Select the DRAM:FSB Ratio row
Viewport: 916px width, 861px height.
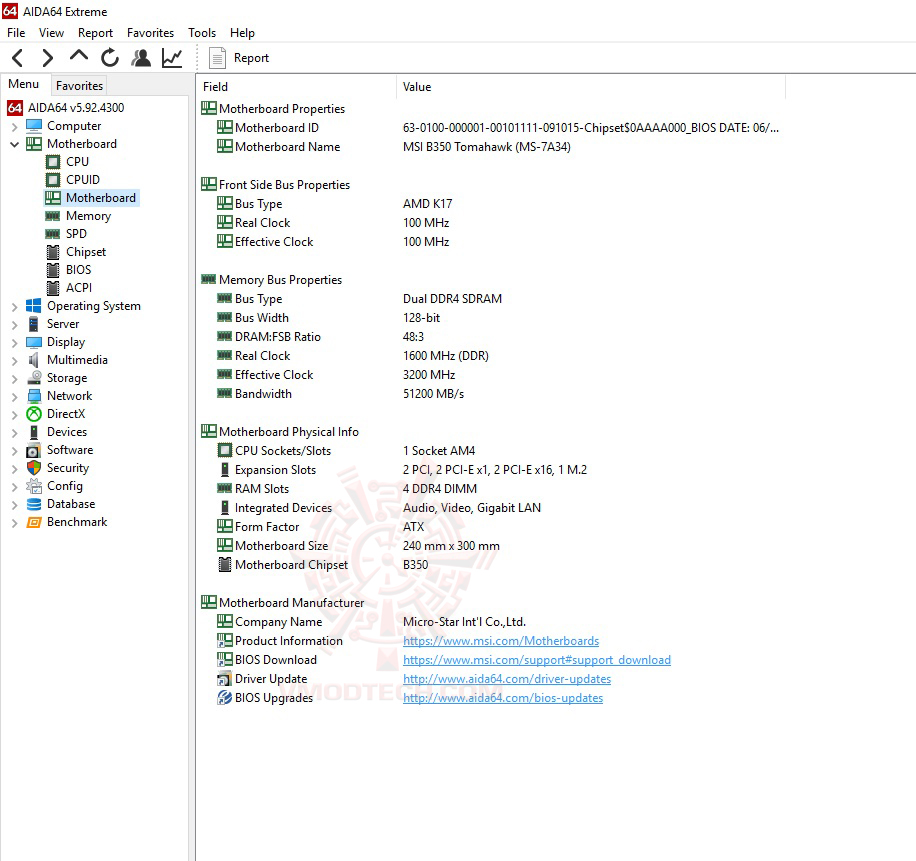tap(491, 336)
